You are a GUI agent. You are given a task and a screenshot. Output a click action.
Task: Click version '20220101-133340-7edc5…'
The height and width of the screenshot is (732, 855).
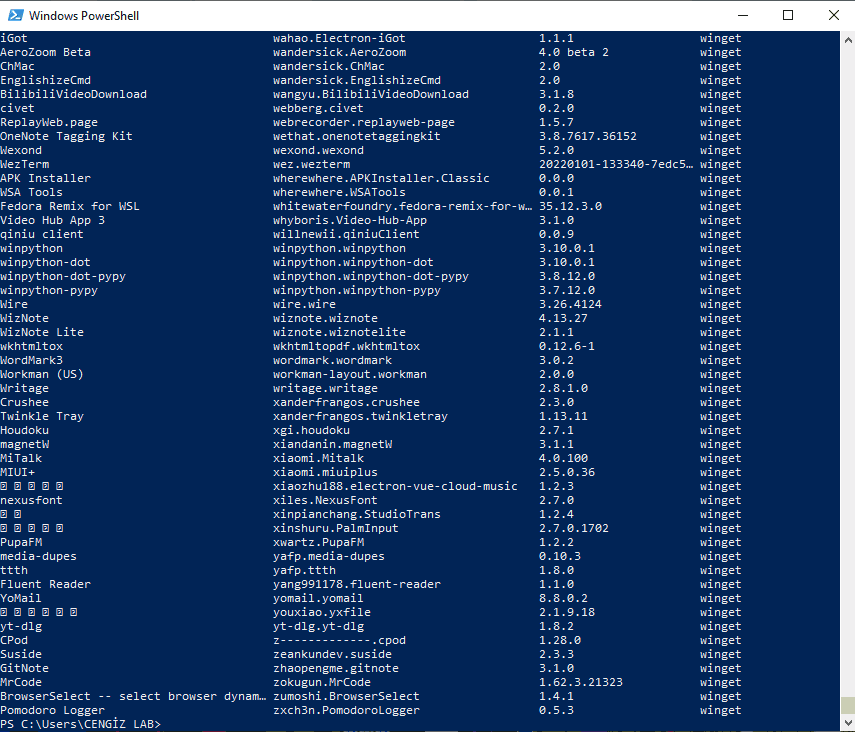pyautogui.click(x=616, y=164)
